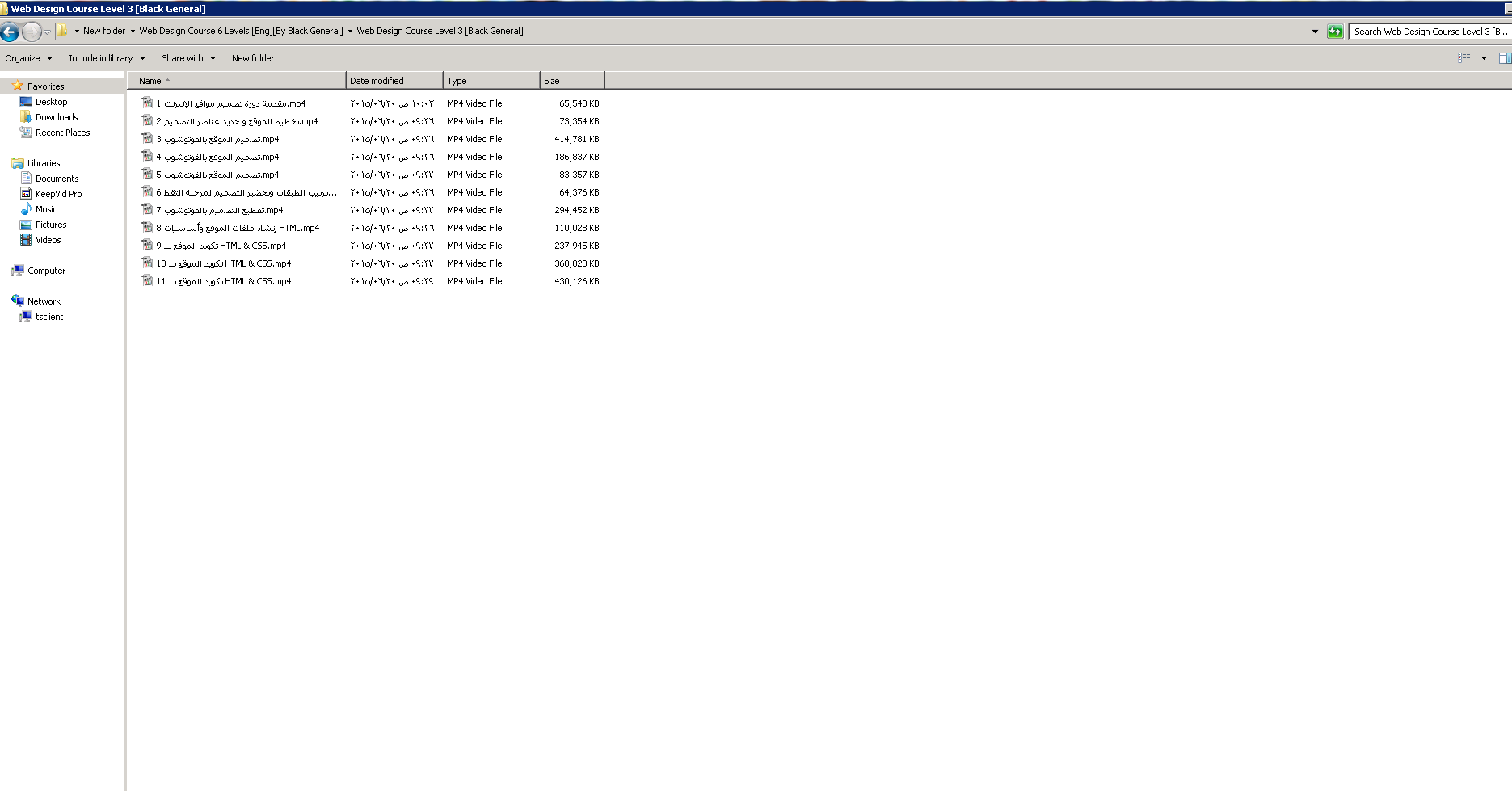
Task: Open the Organize dropdown menu
Action: point(28,58)
